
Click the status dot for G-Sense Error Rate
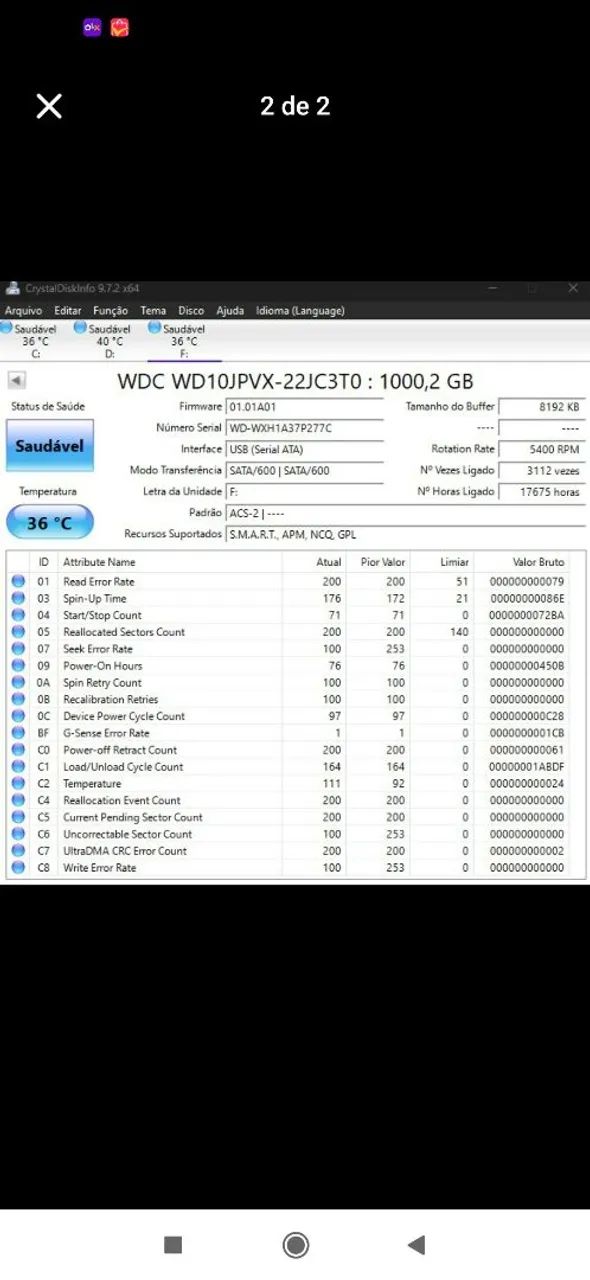pyautogui.click(x=18, y=733)
